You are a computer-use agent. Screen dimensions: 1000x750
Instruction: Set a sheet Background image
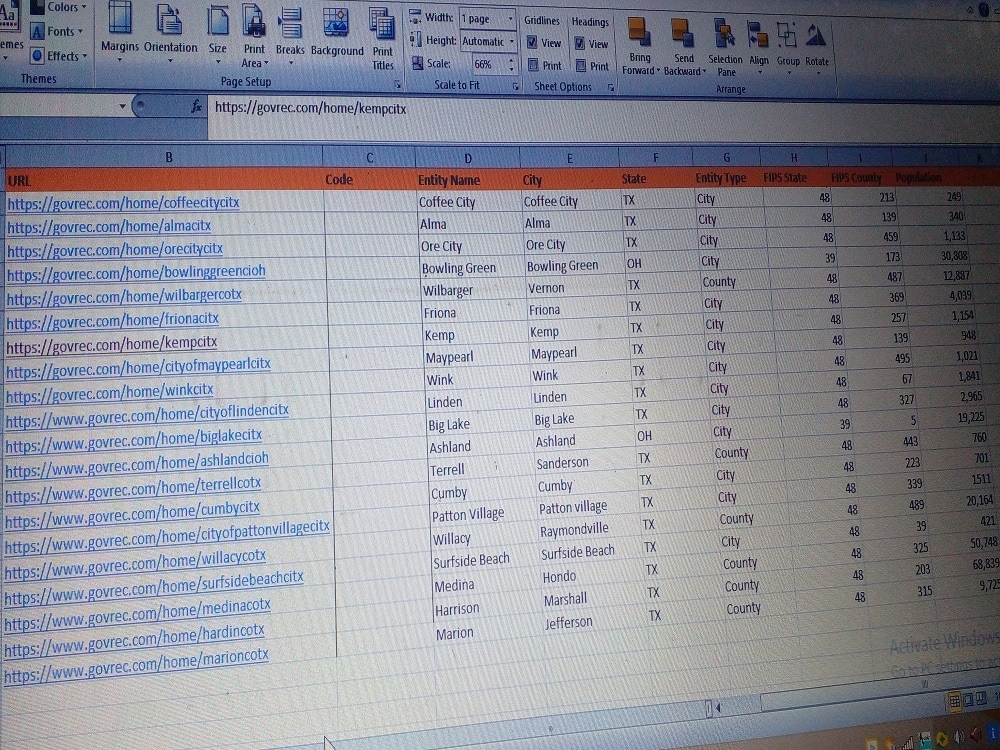click(337, 32)
